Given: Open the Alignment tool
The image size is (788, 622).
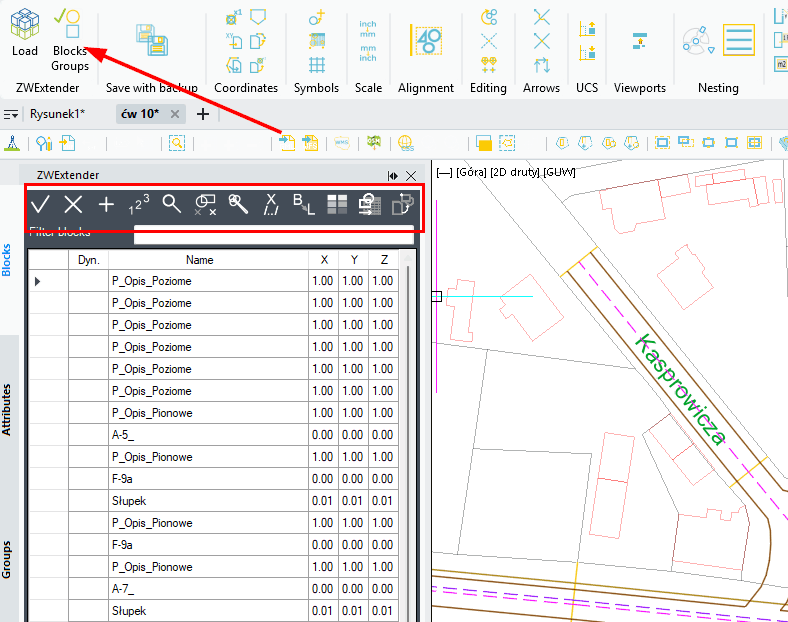Looking at the screenshot, I should pyautogui.click(x=426, y=40).
